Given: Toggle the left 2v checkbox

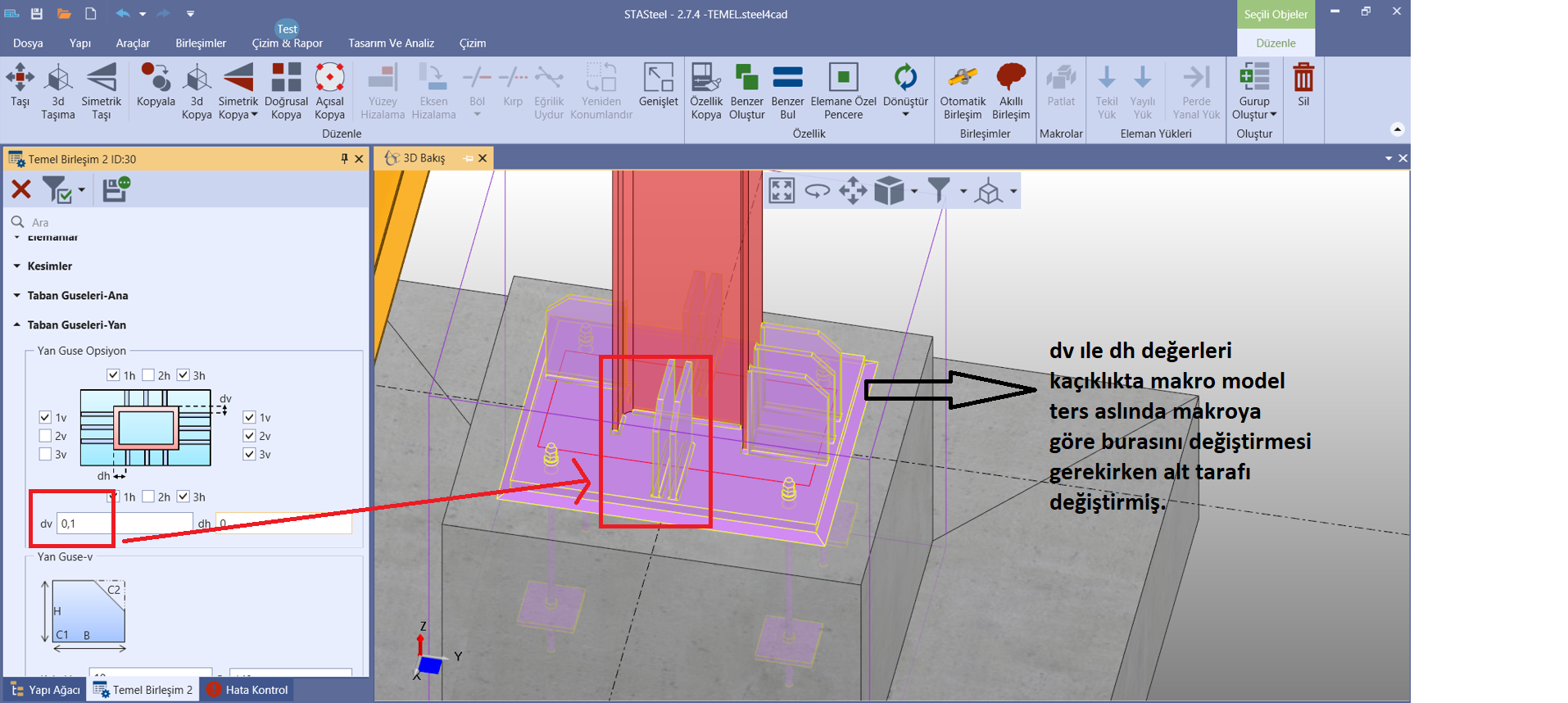Looking at the screenshot, I should (x=46, y=436).
